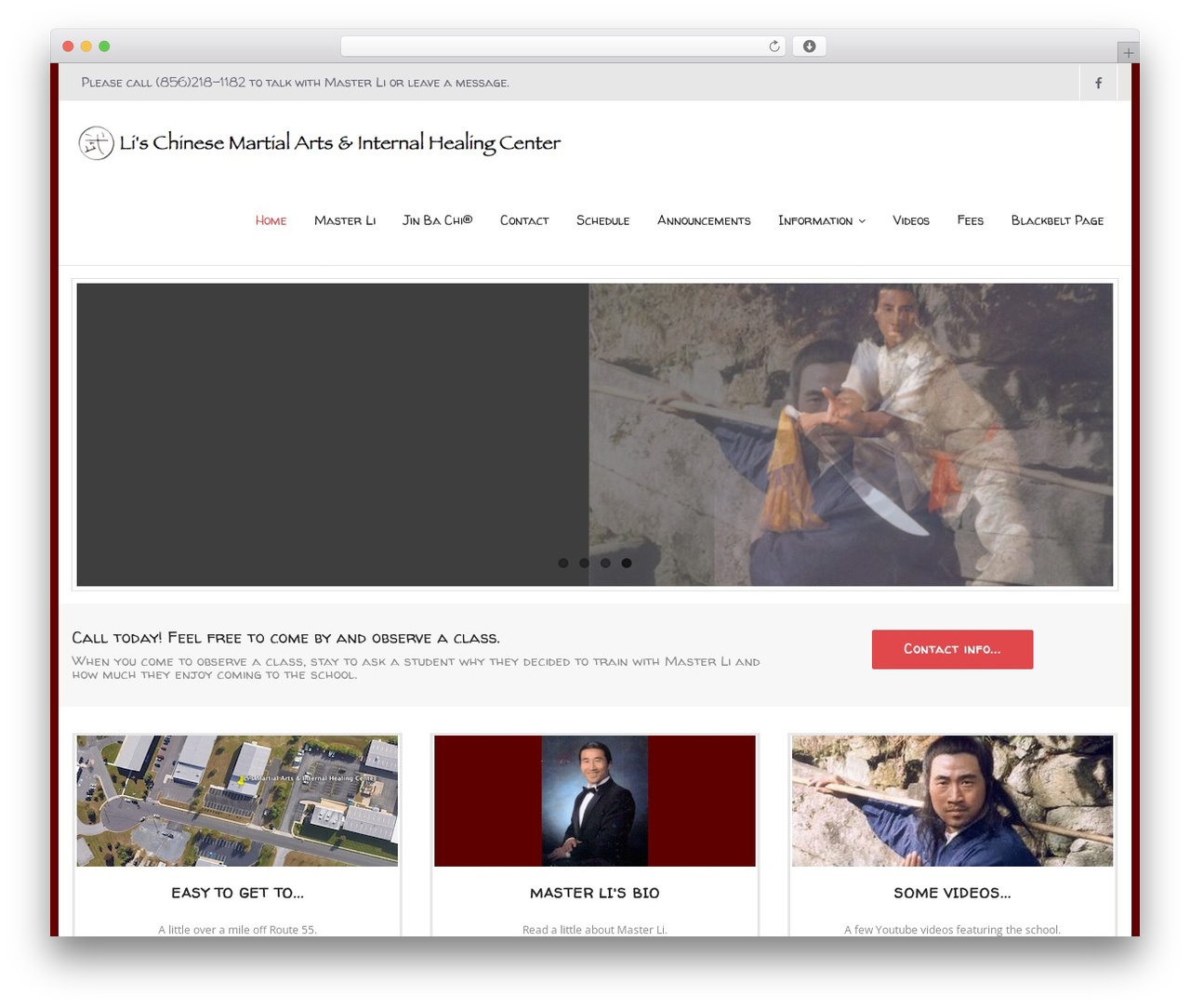Open the Facebook page icon
Screen dimensions: 1190x1008
[1098, 83]
